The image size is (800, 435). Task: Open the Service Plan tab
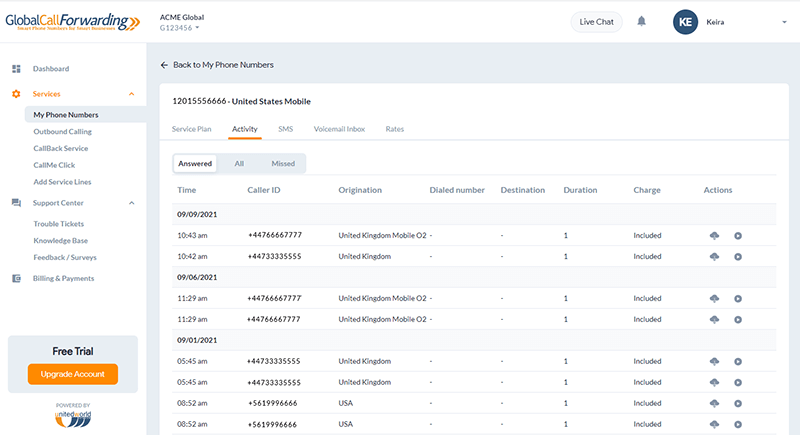(x=191, y=129)
